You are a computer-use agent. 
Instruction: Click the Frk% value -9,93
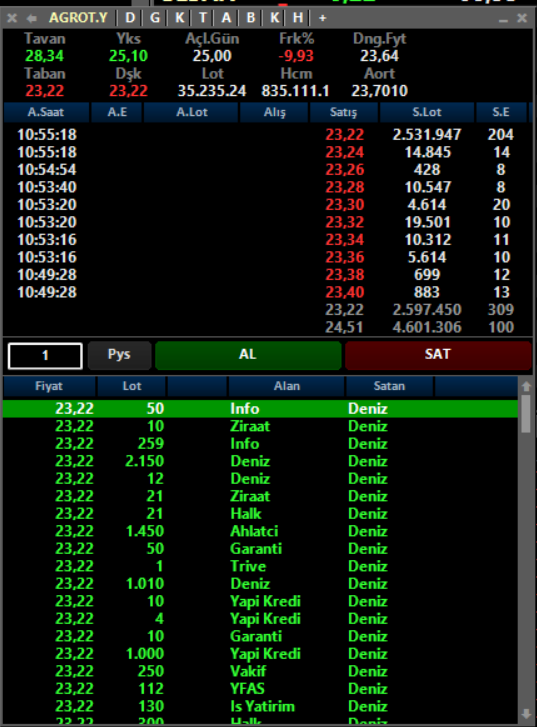pos(296,56)
